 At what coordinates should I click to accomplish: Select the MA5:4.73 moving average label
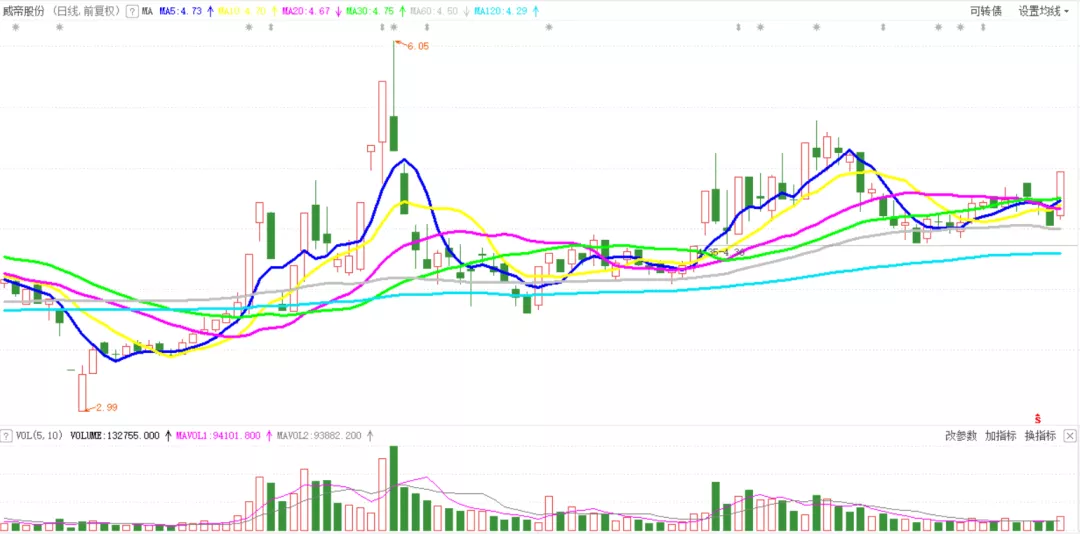tap(180, 11)
